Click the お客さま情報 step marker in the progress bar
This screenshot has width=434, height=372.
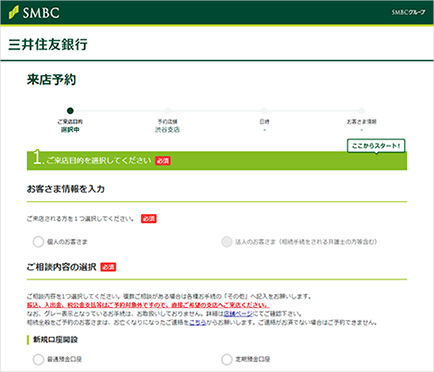[362, 110]
